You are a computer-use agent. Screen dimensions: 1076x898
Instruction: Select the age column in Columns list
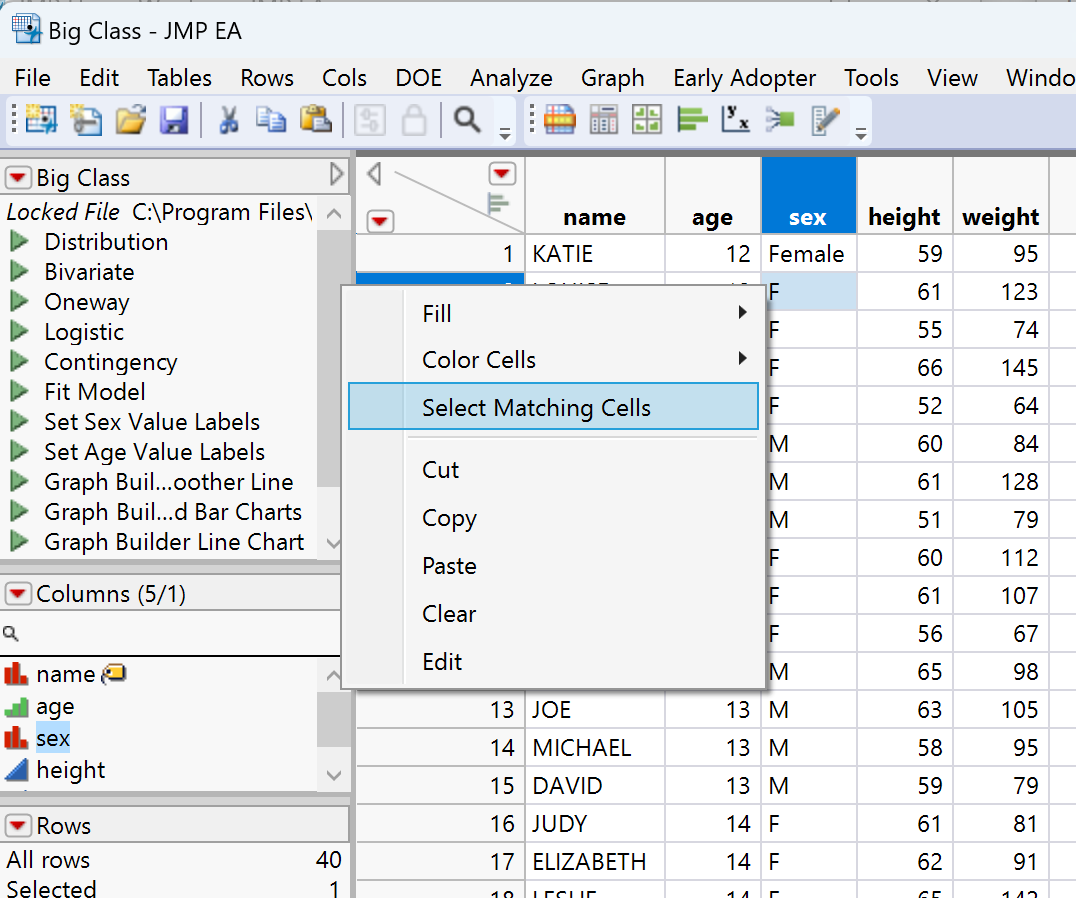pos(55,707)
